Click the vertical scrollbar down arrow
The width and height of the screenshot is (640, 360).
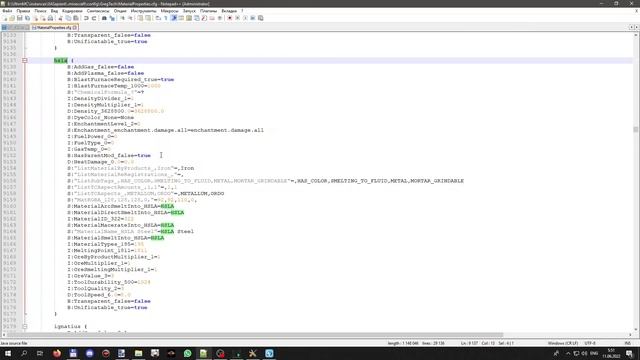point(636,329)
